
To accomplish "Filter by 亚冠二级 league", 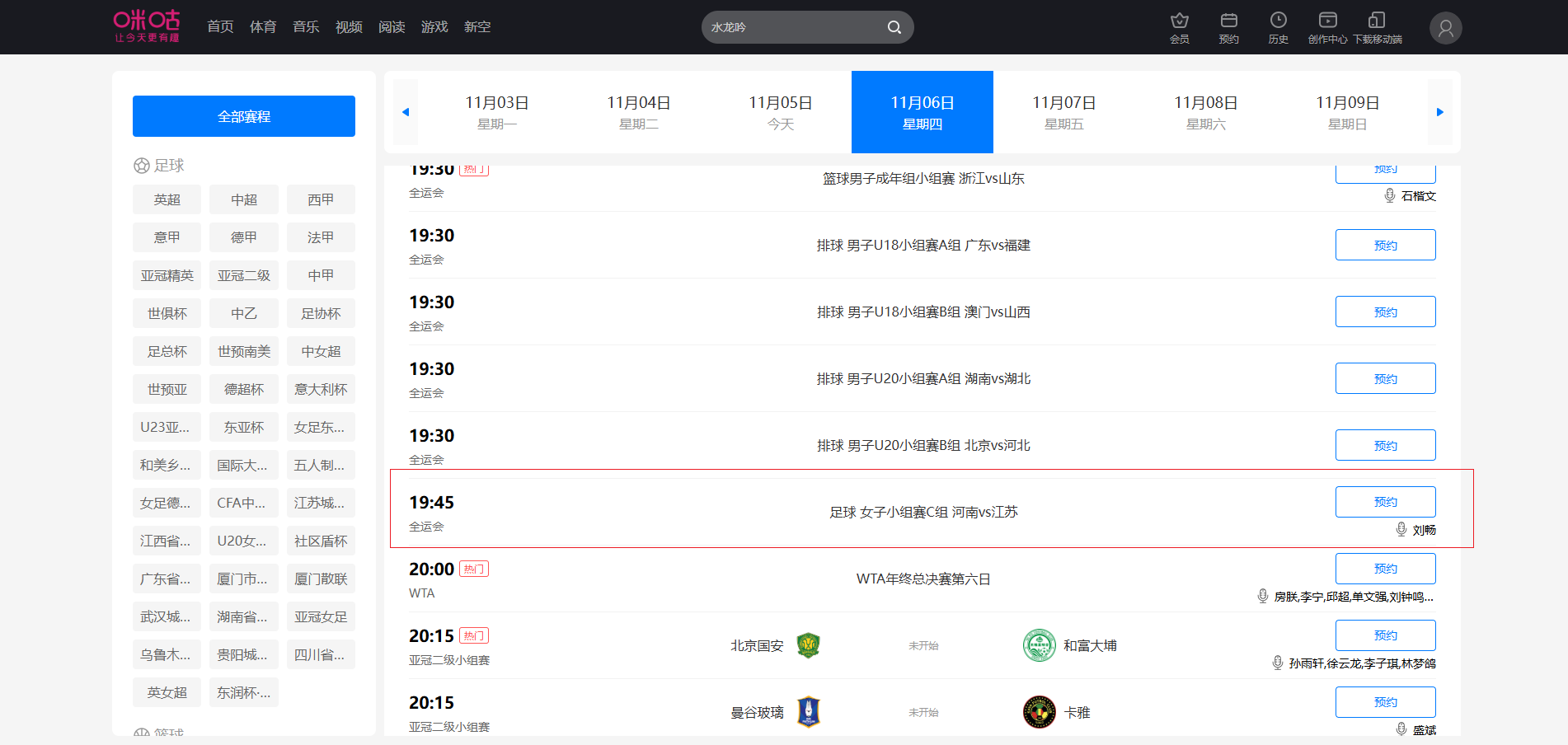I will click(244, 275).
